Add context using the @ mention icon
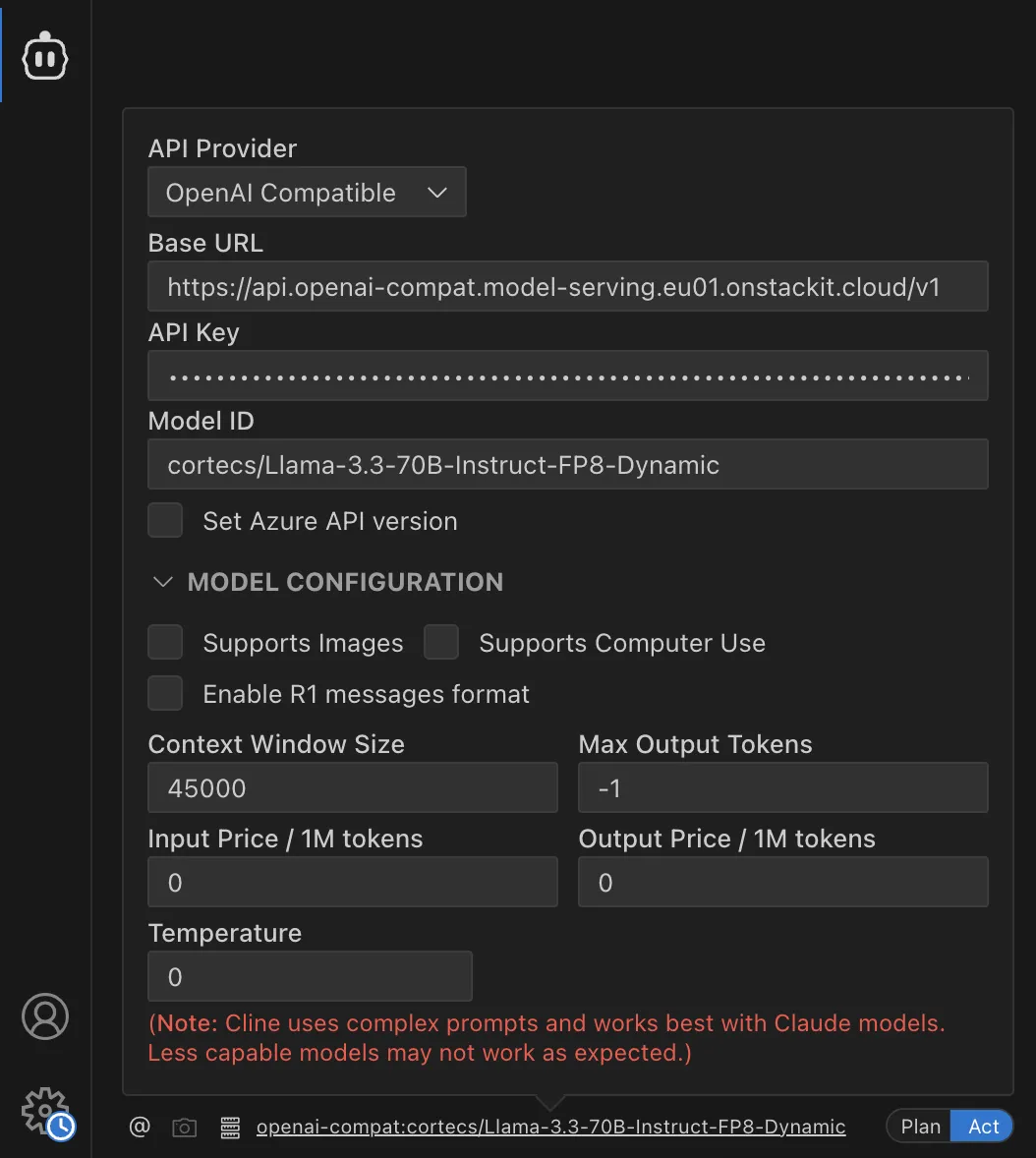The image size is (1036, 1158). pyautogui.click(x=139, y=1127)
